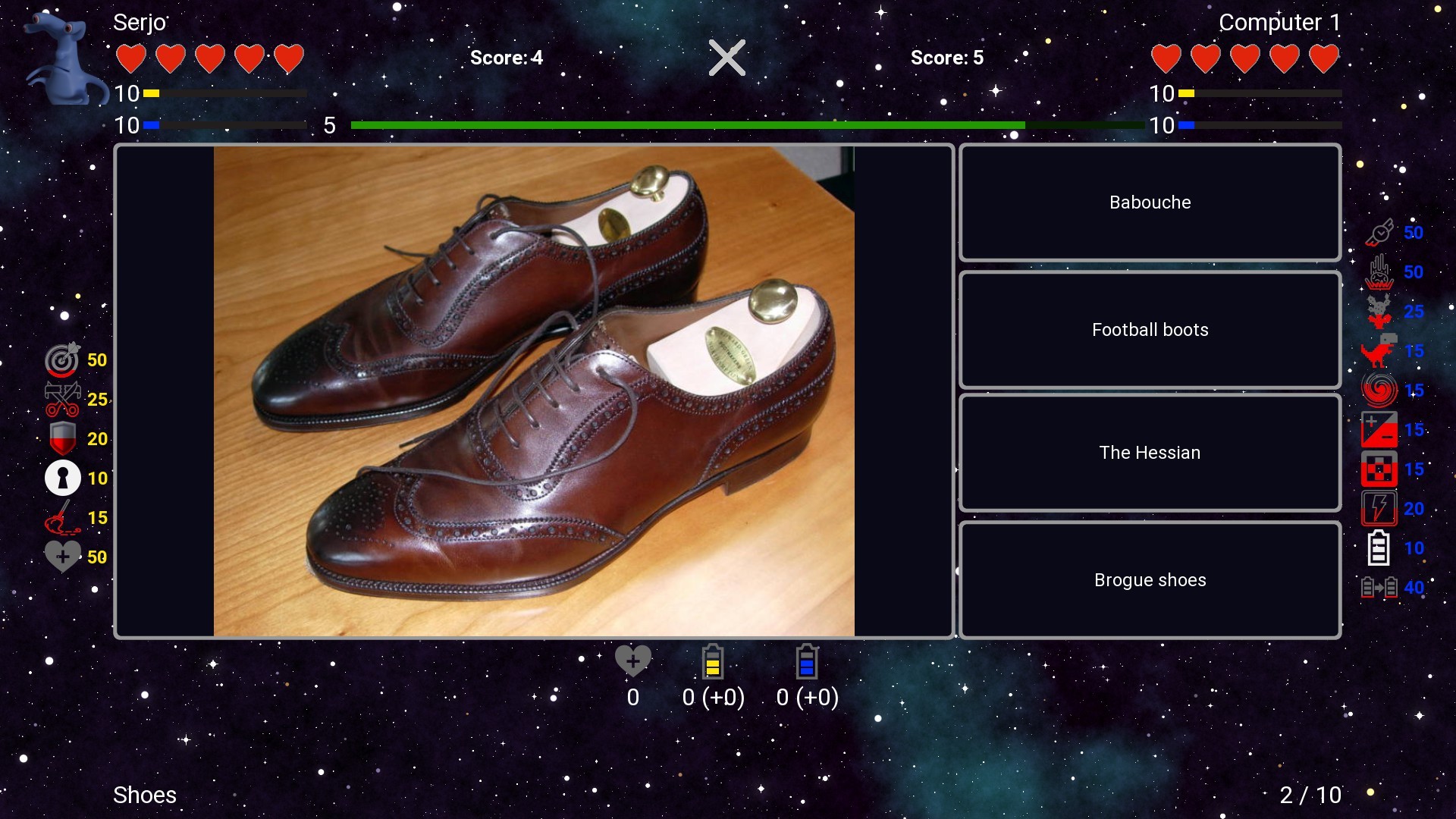Activate the dinosaur power-up costing 15
Image resolution: width=1456 pixels, height=819 pixels.
pos(1380,350)
